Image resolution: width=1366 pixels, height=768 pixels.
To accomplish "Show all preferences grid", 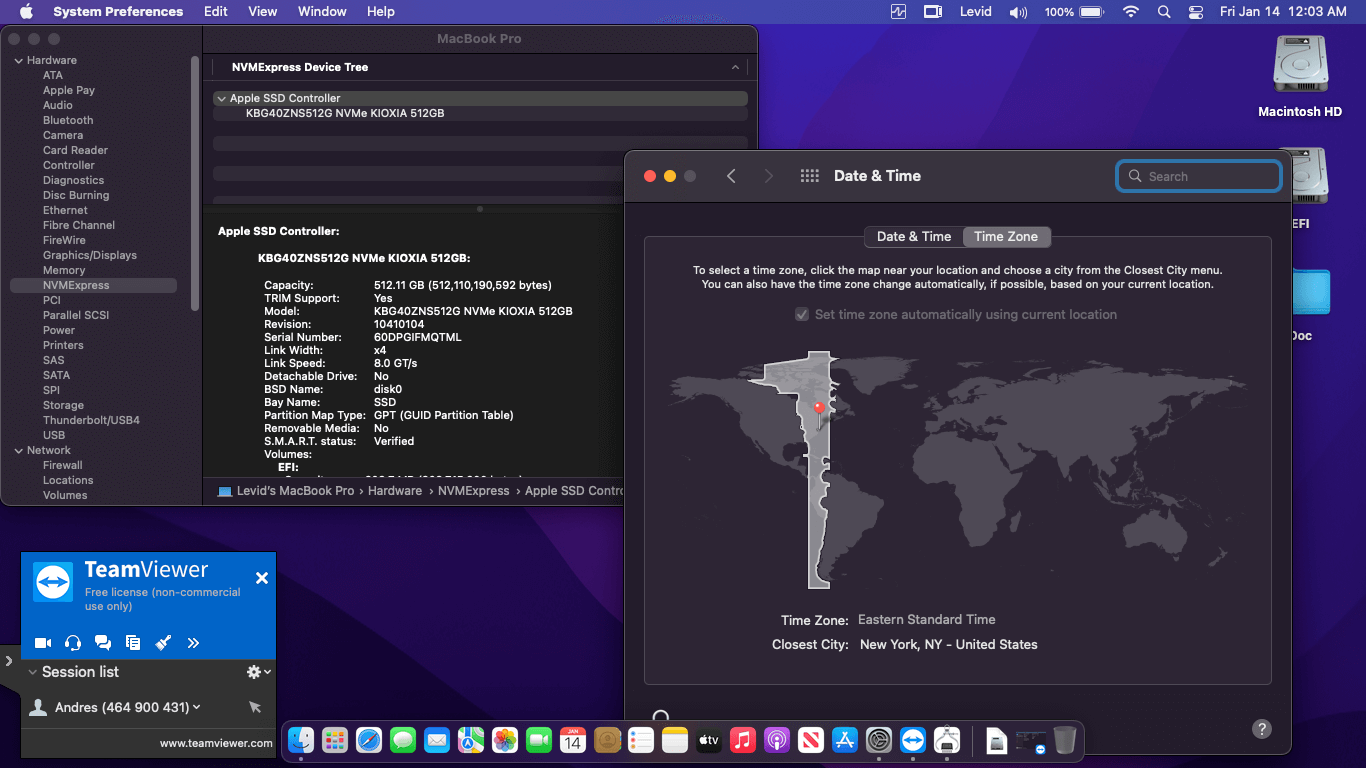I will coord(810,176).
